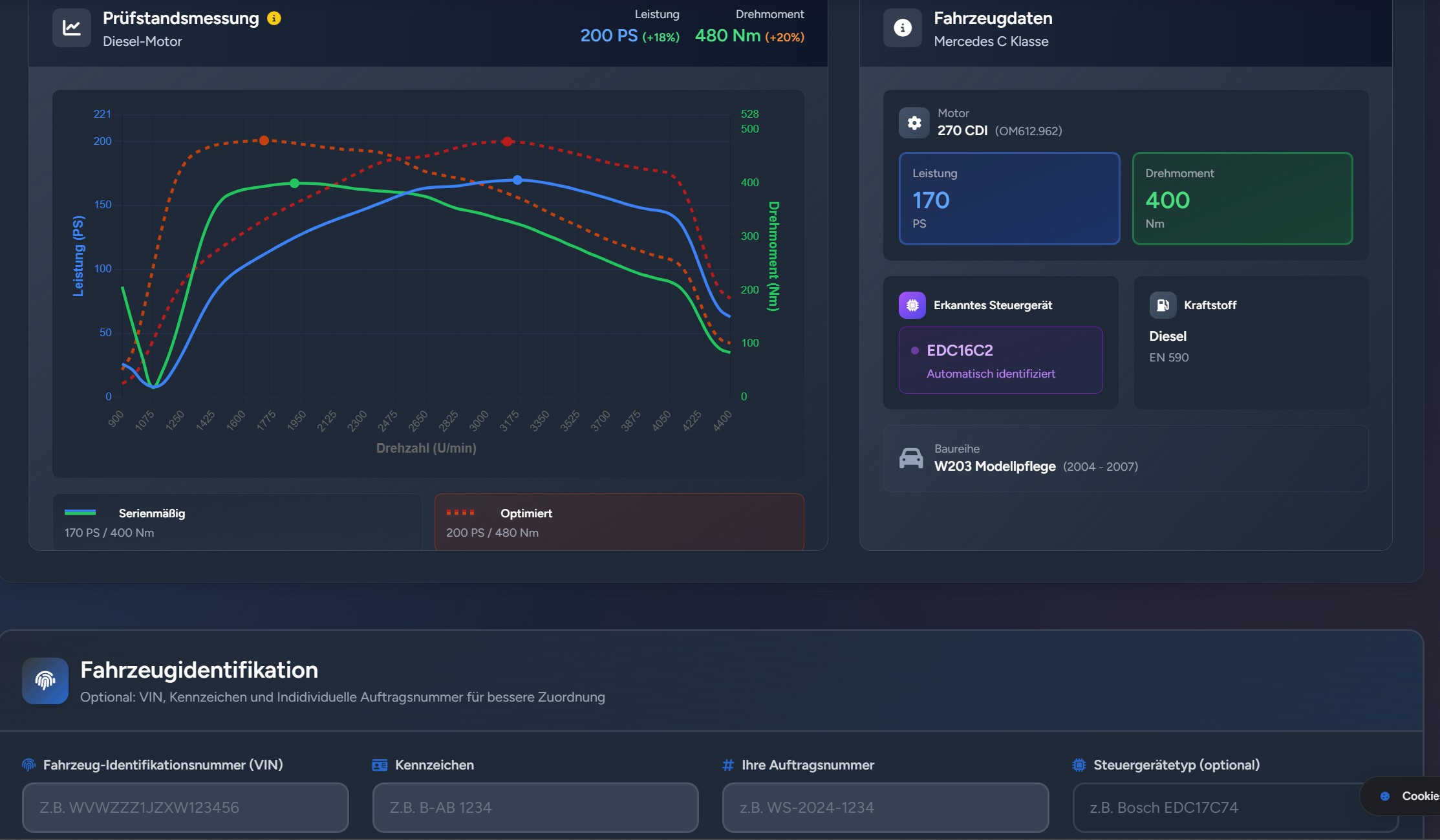Click the chip icon for Erkanntes Steuergerät

click(x=912, y=305)
